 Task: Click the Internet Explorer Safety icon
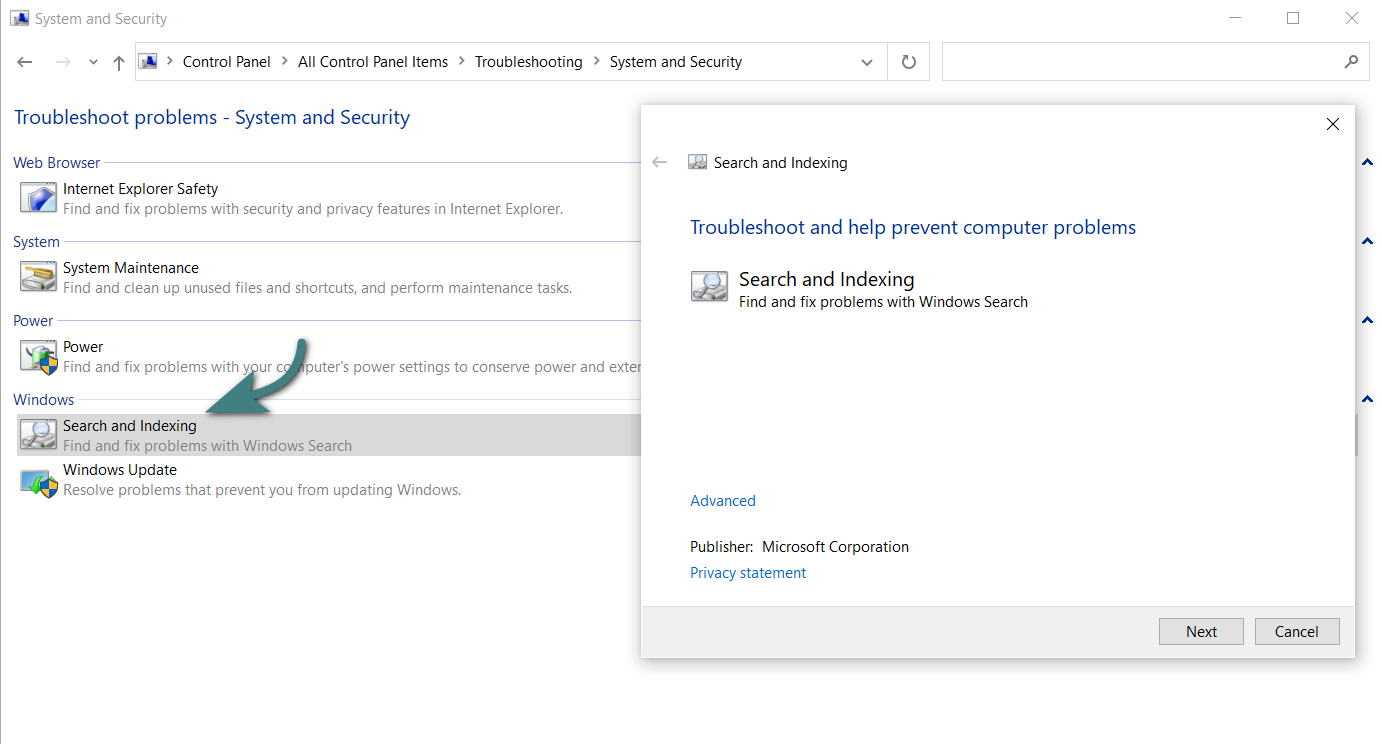(x=39, y=197)
